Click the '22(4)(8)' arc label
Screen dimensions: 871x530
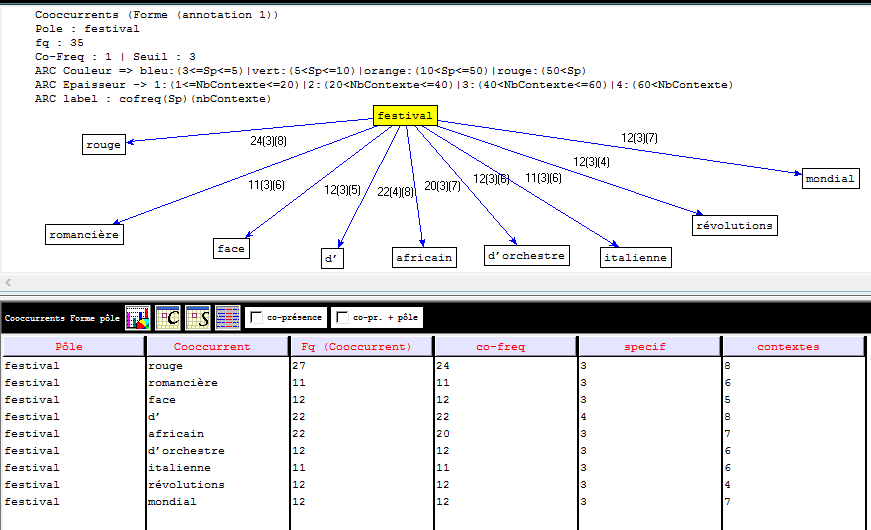click(x=396, y=192)
